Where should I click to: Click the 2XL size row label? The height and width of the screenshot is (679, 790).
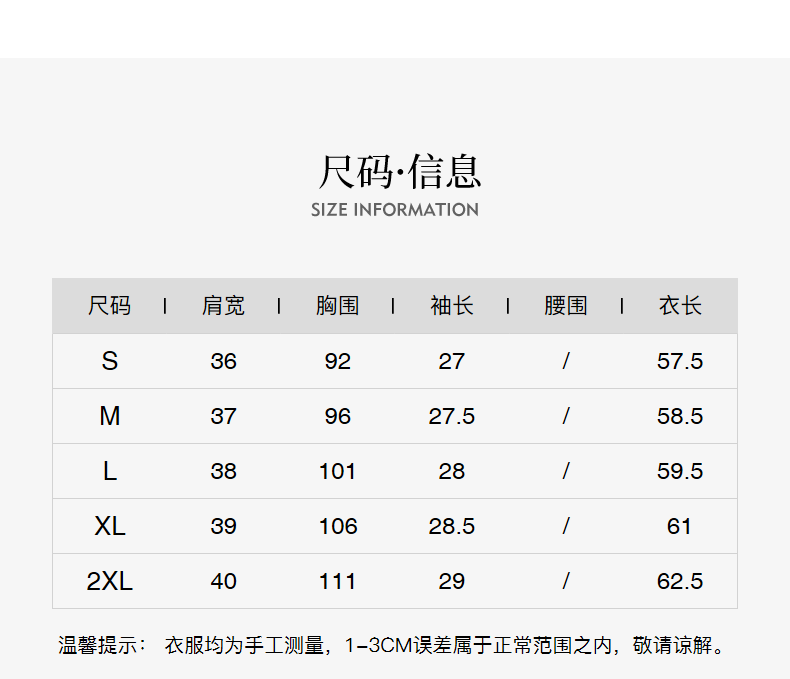(x=109, y=581)
